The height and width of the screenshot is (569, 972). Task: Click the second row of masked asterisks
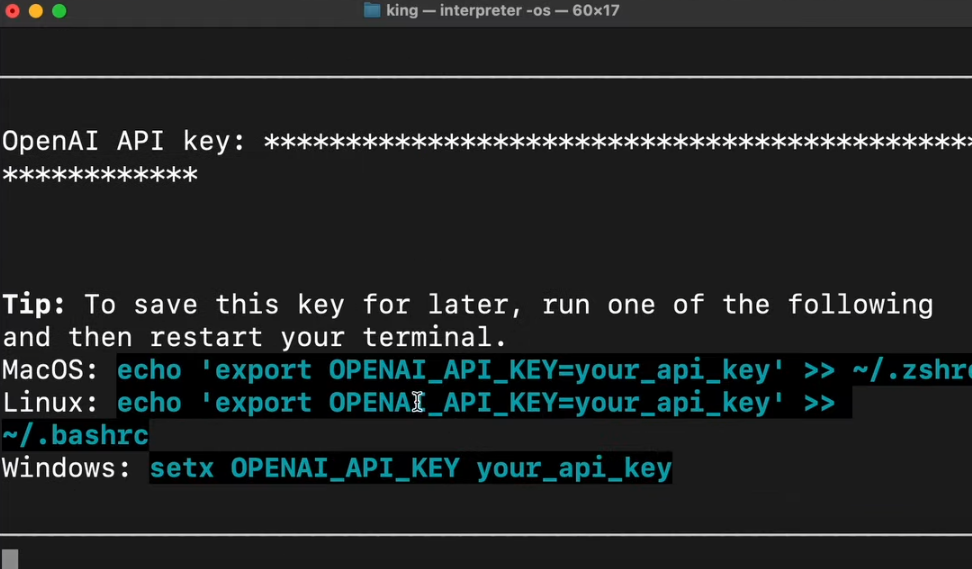point(100,175)
